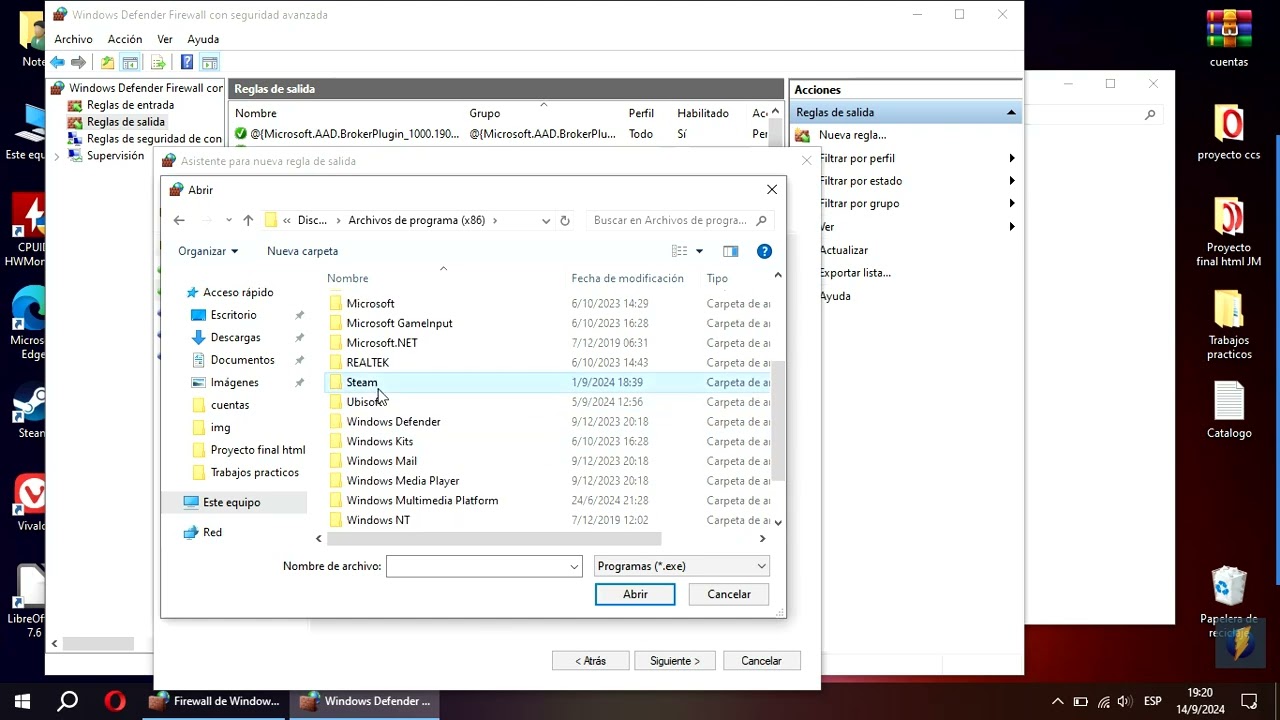The height and width of the screenshot is (720, 1280).
Task: Open the Ayuda menu
Action: pos(203,39)
